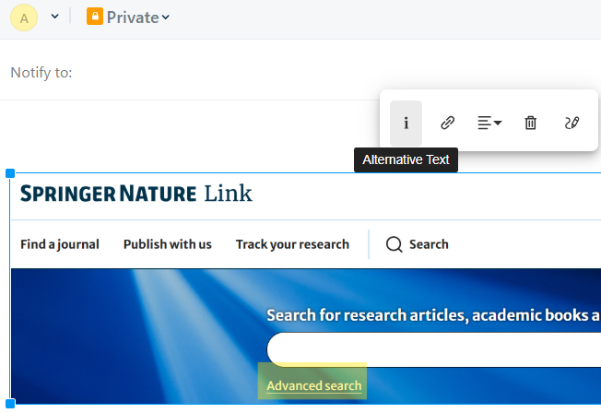601x413 pixels.
Task: Click the bottom-left image resize handle
Action: pos(10,403)
